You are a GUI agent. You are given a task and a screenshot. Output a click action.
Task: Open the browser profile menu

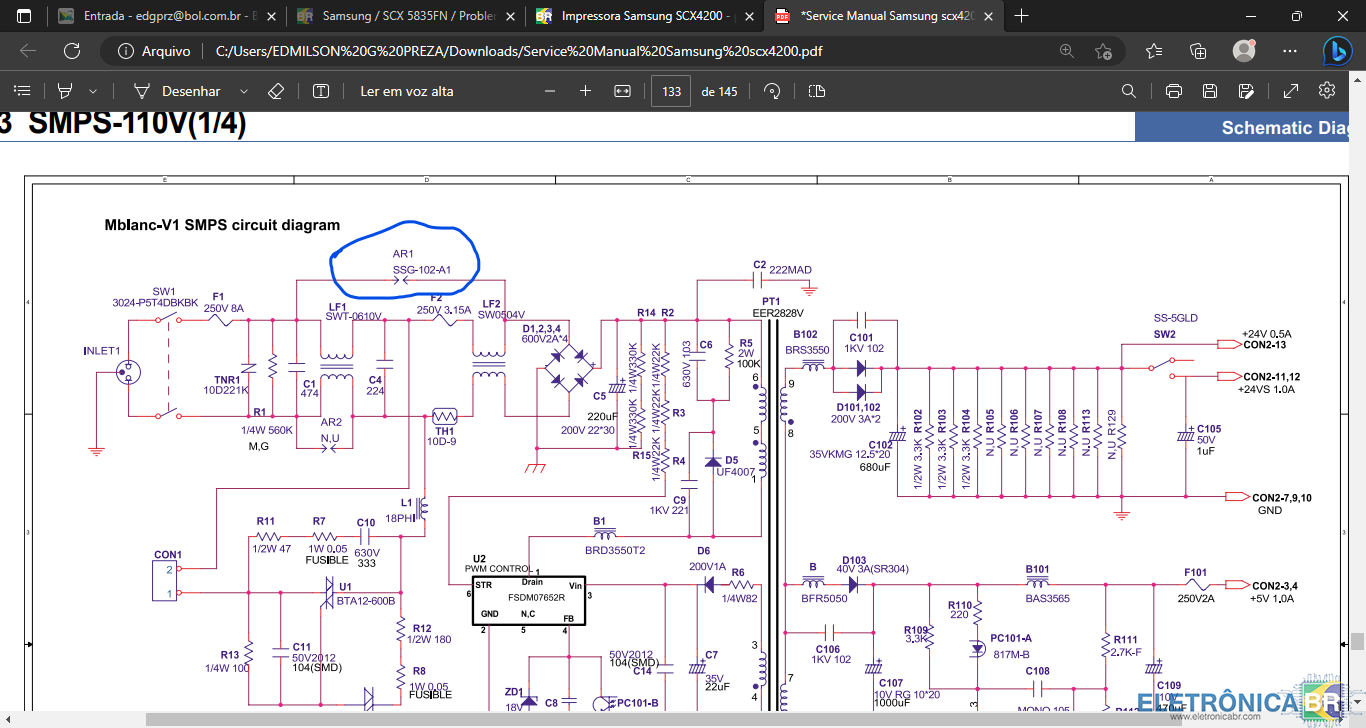click(x=1244, y=51)
